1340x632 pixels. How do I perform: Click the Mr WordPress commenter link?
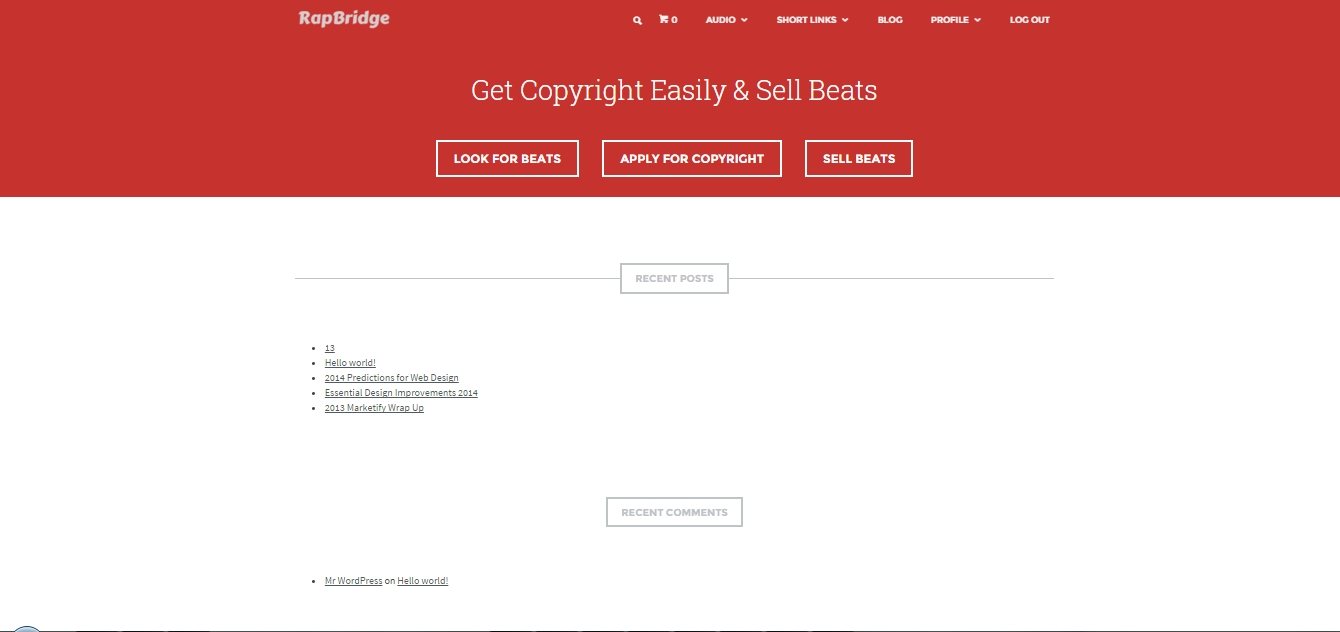pyautogui.click(x=353, y=581)
